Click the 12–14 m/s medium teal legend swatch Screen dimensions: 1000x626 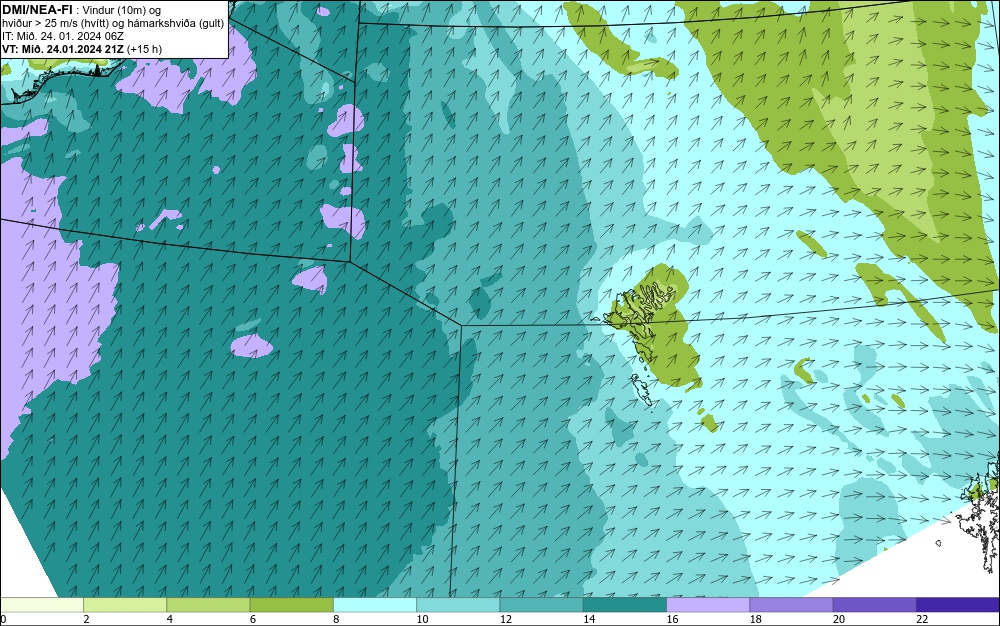click(541, 605)
